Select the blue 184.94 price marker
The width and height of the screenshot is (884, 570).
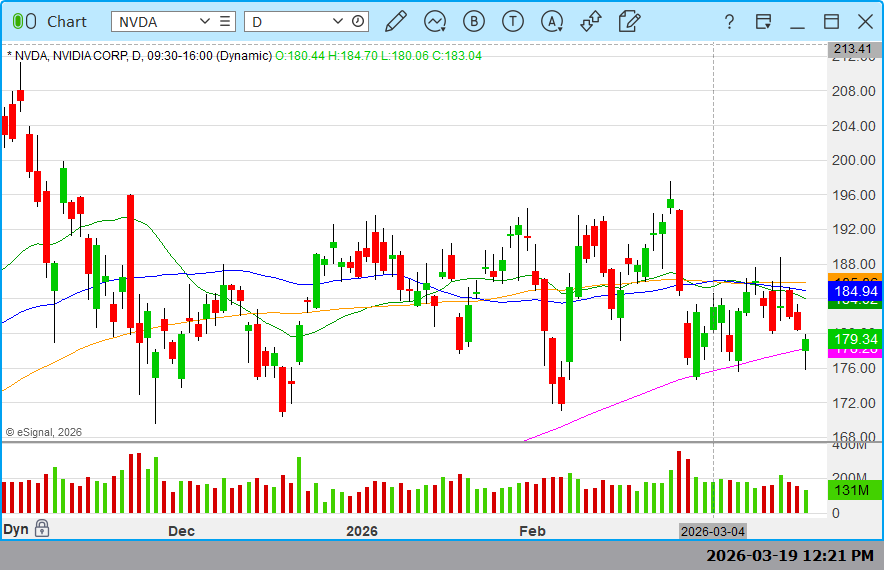coord(856,291)
